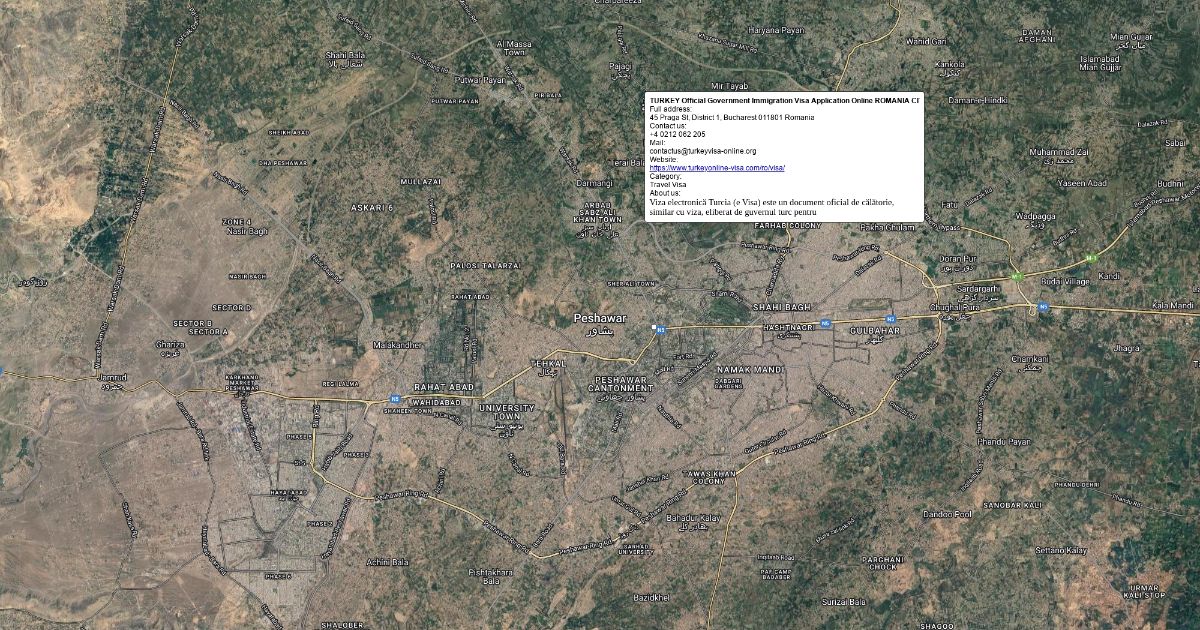Click the blue marker at left edge near Jamrud
The height and width of the screenshot is (630, 1200).
(2, 371)
